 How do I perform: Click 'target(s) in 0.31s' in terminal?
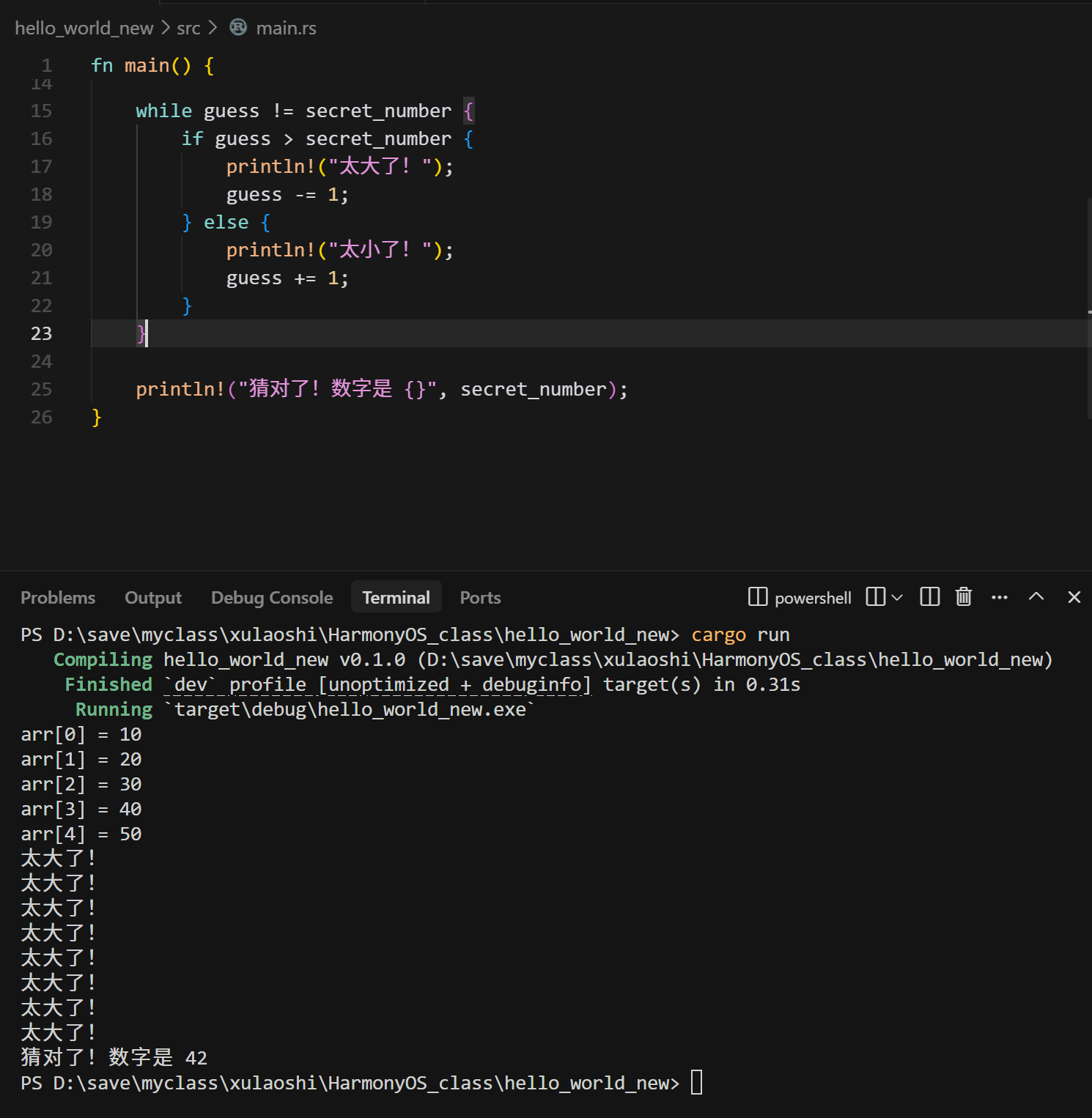tap(702, 684)
